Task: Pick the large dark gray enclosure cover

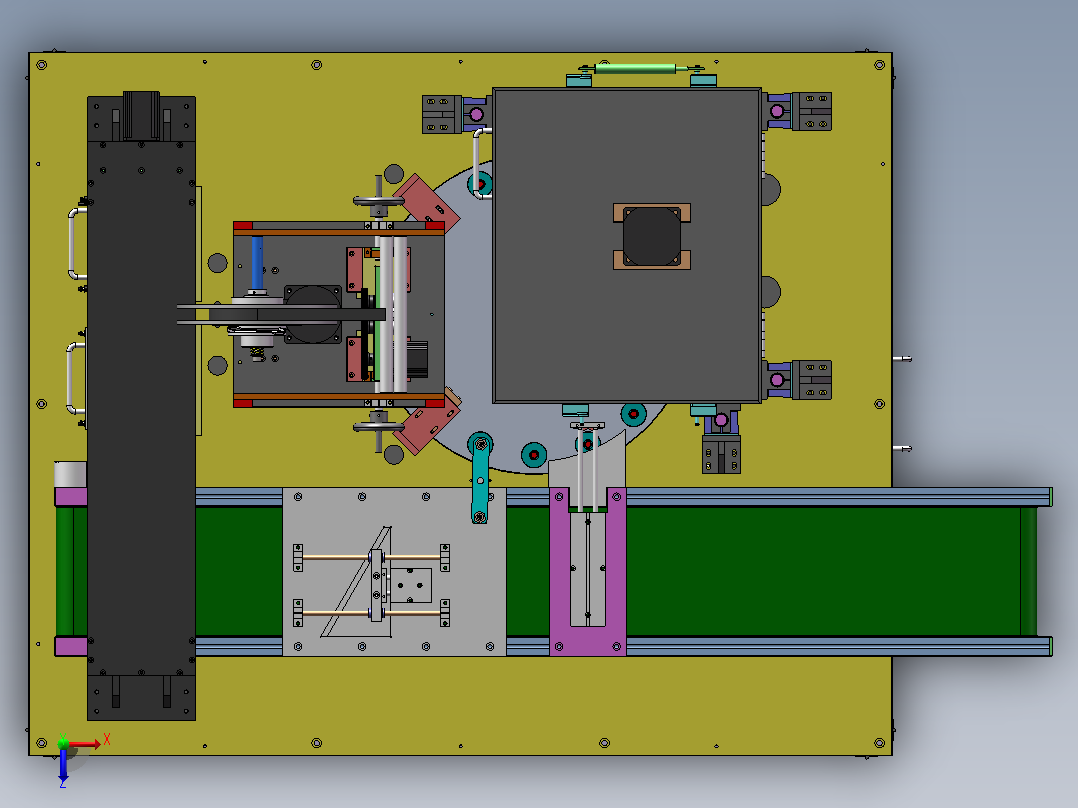Action: pos(627,245)
